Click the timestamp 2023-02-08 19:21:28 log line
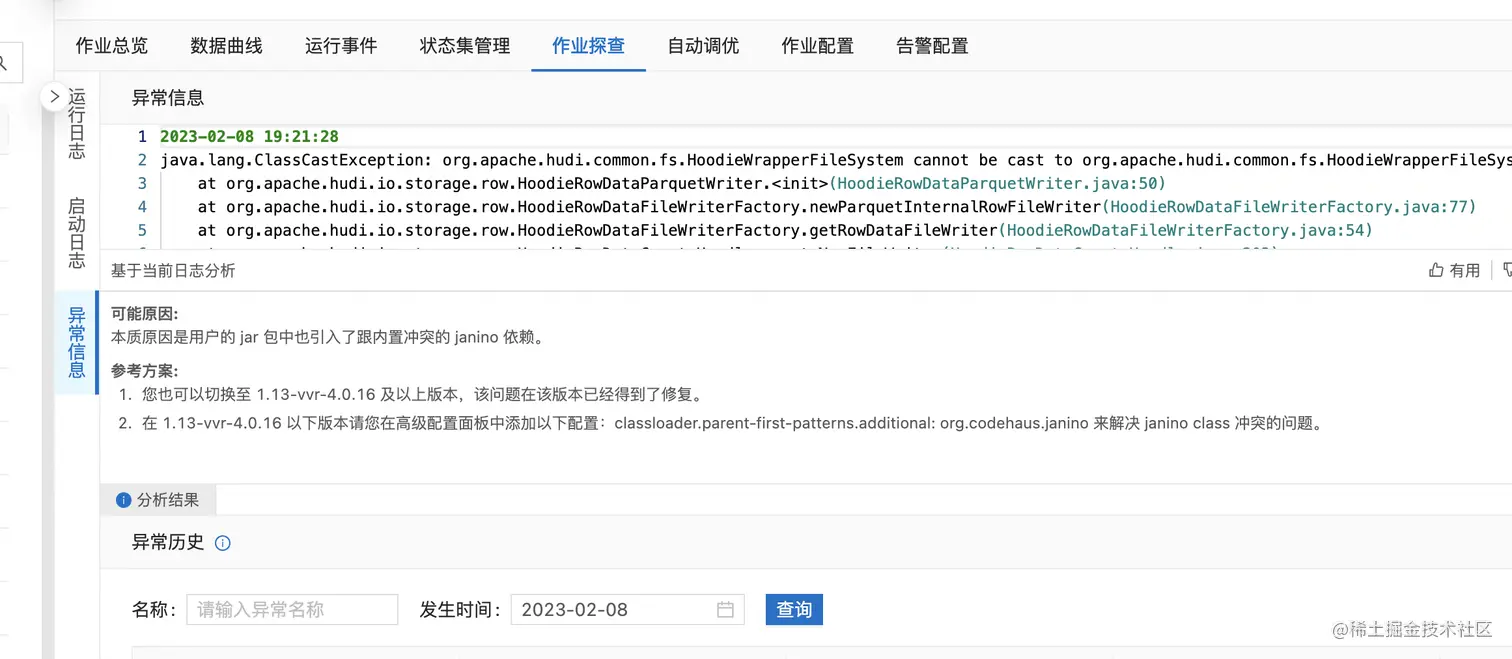Viewport: 1512px width, 659px height. 249,137
